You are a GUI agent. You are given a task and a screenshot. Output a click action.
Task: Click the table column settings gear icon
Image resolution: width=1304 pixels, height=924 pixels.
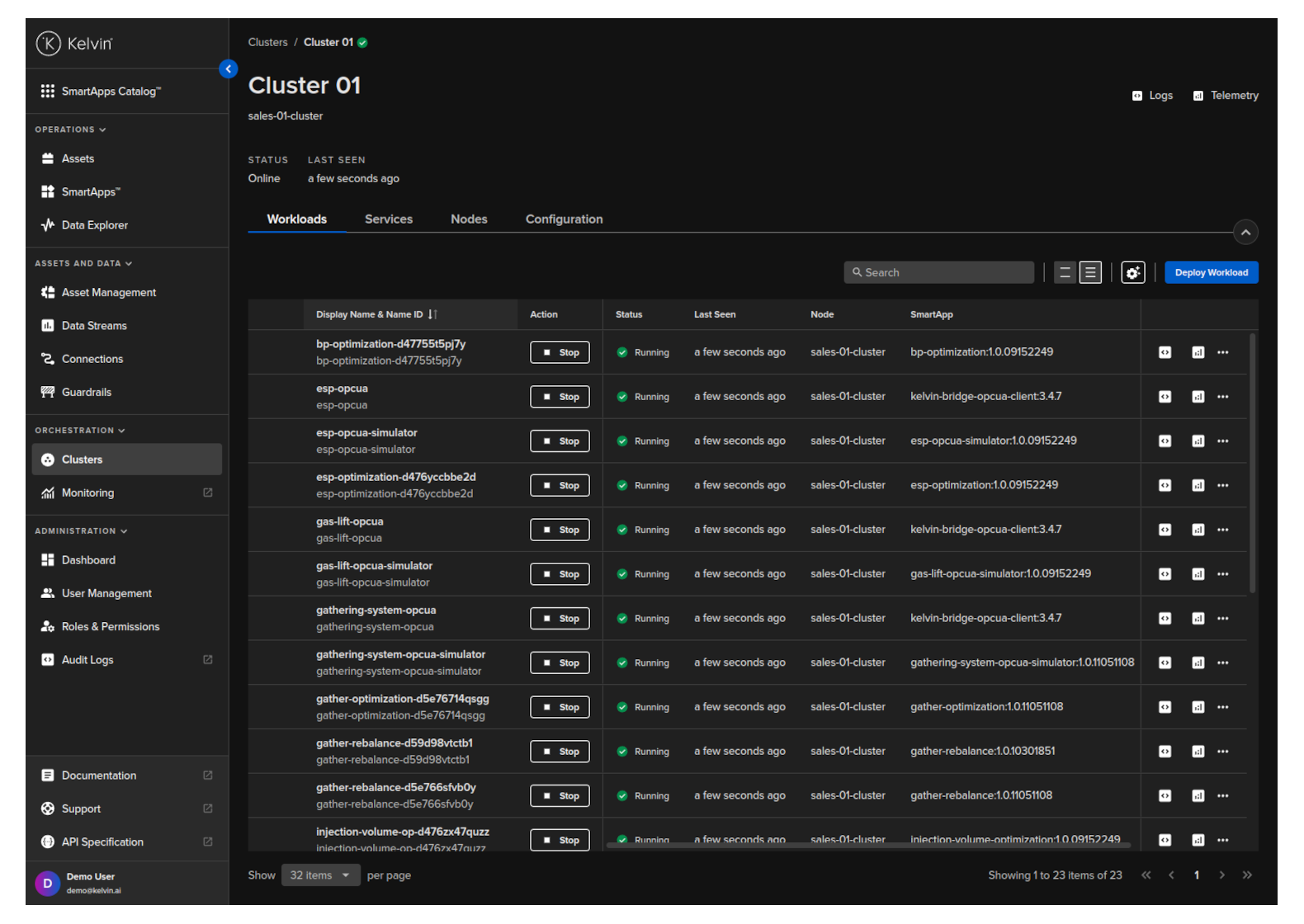pos(1132,272)
